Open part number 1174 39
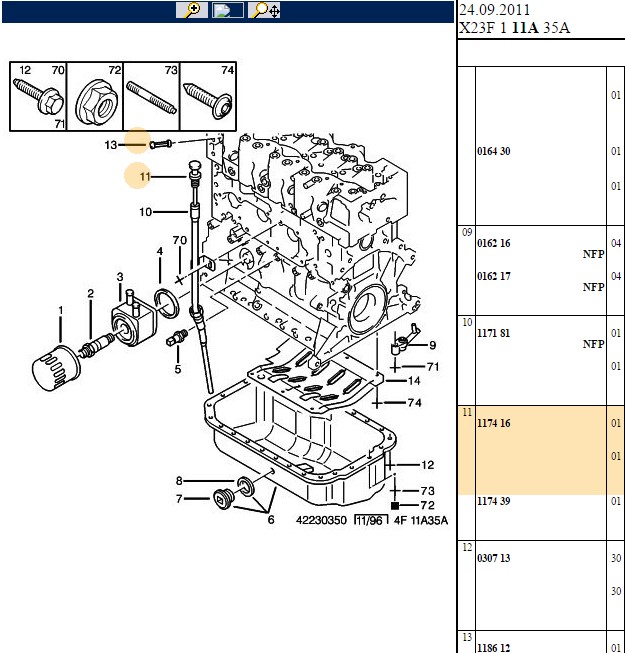Image resolution: width=625 pixels, height=653 pixels. (493, 501)
